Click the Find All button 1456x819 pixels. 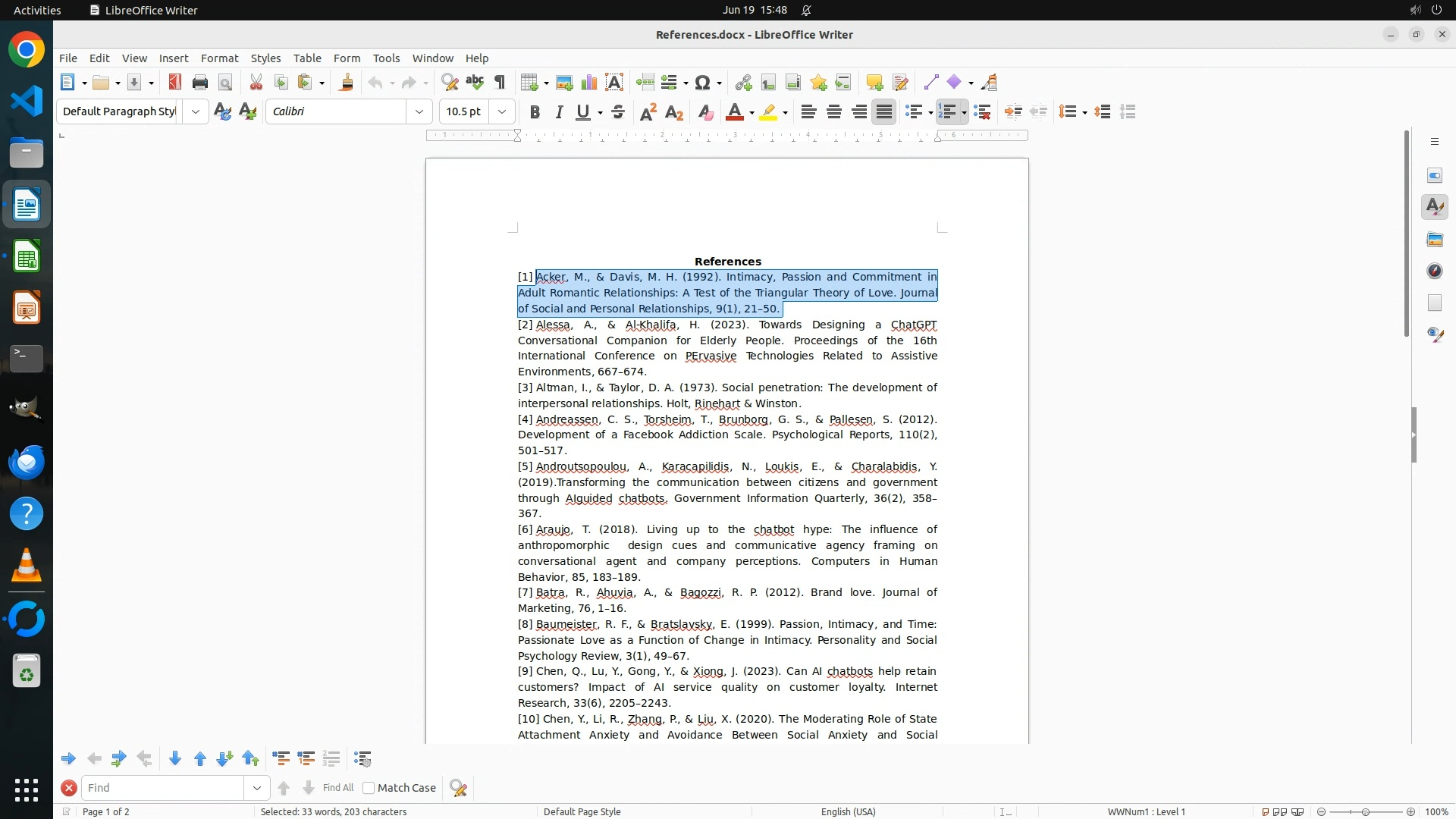pyautogui.click(x=338, y=788)
